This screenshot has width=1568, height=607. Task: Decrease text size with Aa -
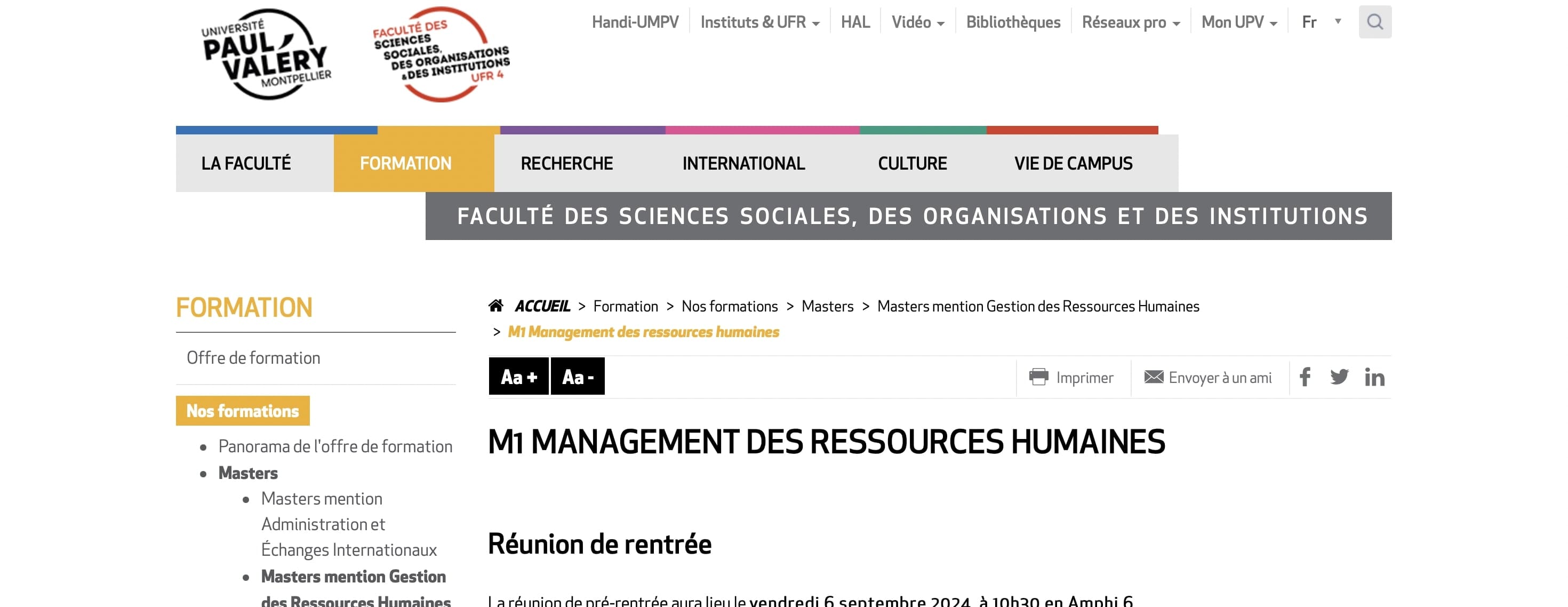(578, 376)
